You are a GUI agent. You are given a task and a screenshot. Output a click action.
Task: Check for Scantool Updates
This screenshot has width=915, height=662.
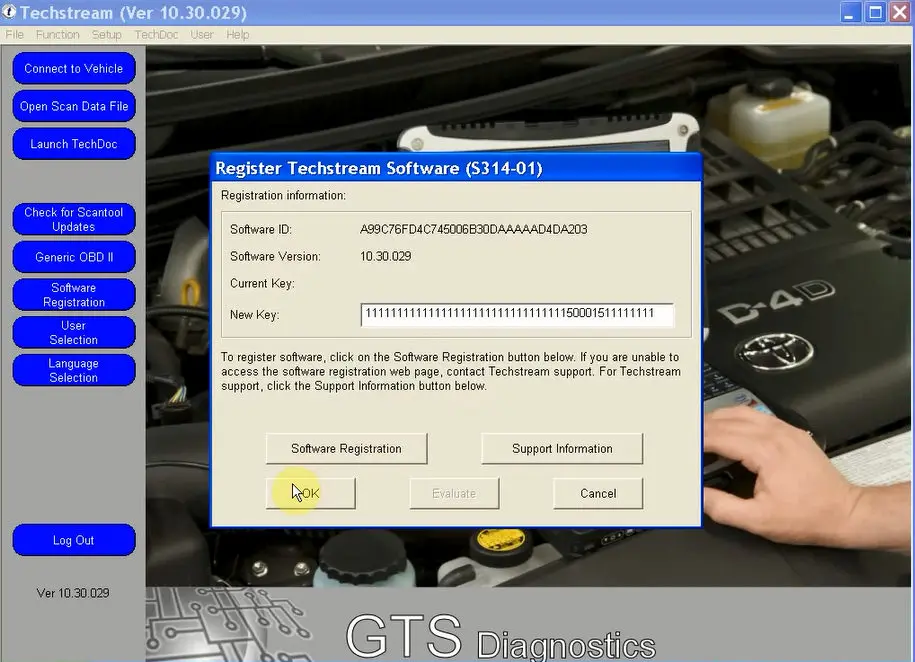click(x=74, y=219)
